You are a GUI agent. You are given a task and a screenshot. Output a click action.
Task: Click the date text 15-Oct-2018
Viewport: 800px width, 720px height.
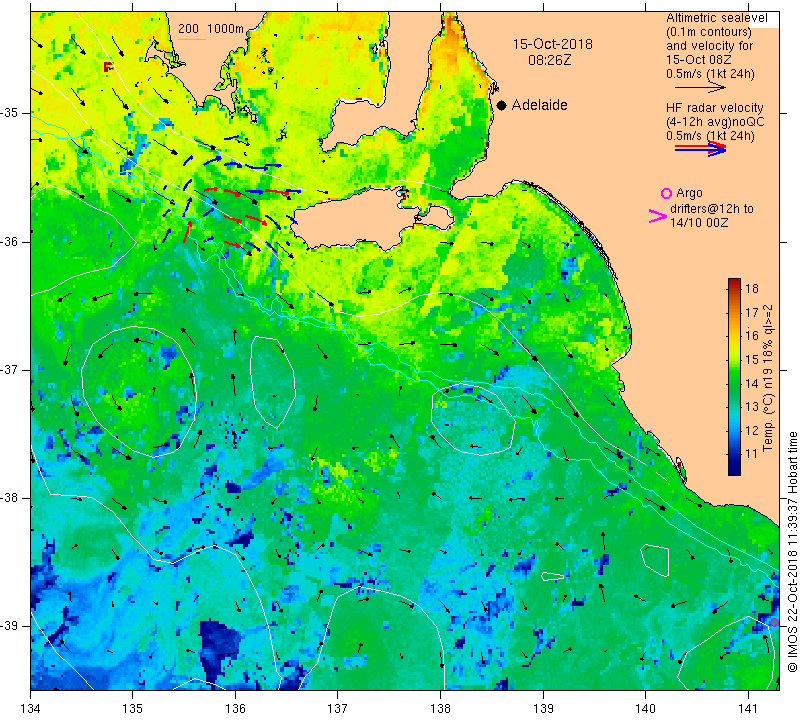[553, 44]
